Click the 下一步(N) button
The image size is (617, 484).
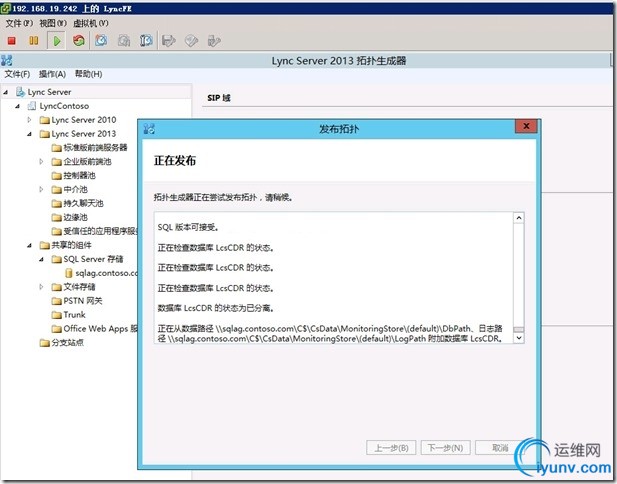point(445,448)
